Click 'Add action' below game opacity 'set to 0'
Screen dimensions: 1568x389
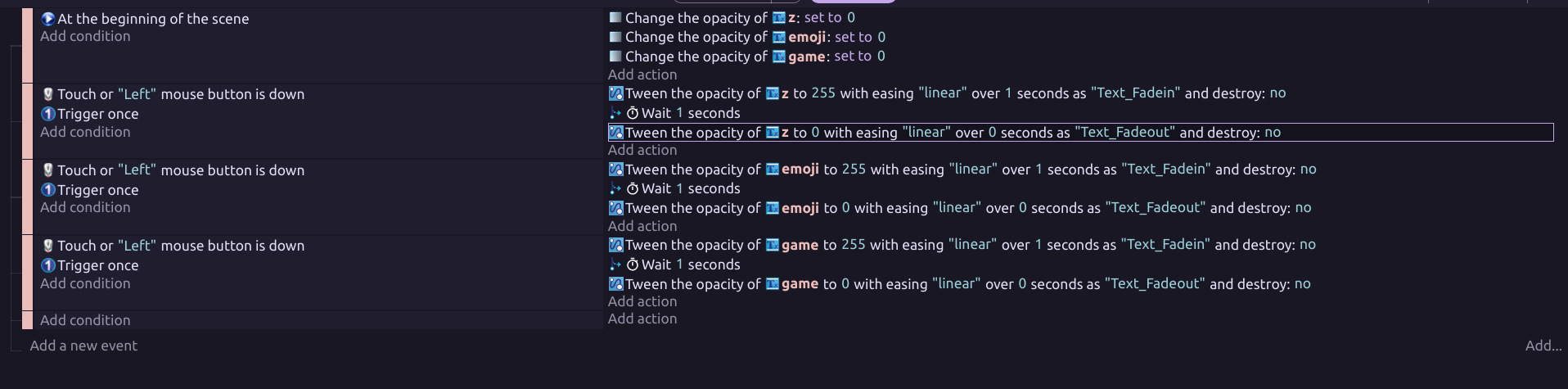pos(642,75)
